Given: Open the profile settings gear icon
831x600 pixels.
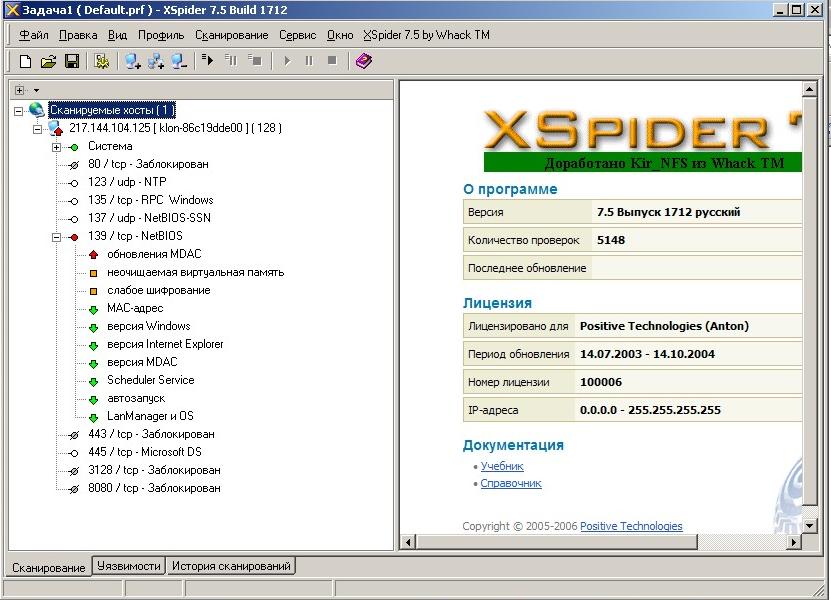Looking at the screenshot, I should [x=102, y=61].
